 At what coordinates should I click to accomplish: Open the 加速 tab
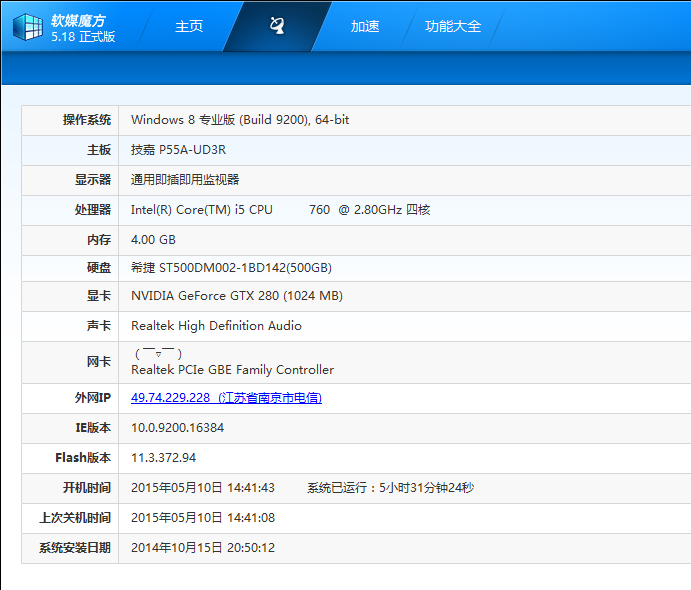click(x=365, y=26)
